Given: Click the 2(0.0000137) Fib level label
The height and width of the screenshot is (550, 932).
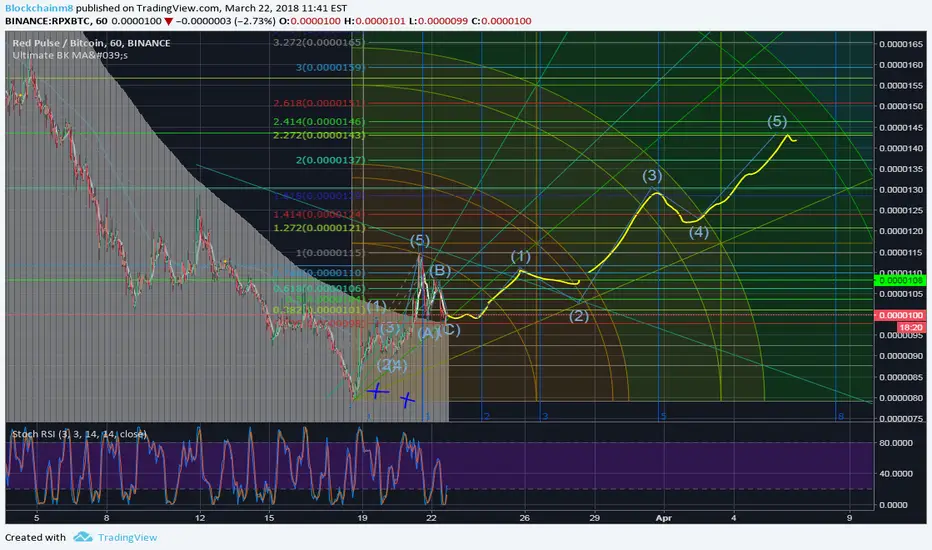Looking at the screenshot, I should pos(330,160).
